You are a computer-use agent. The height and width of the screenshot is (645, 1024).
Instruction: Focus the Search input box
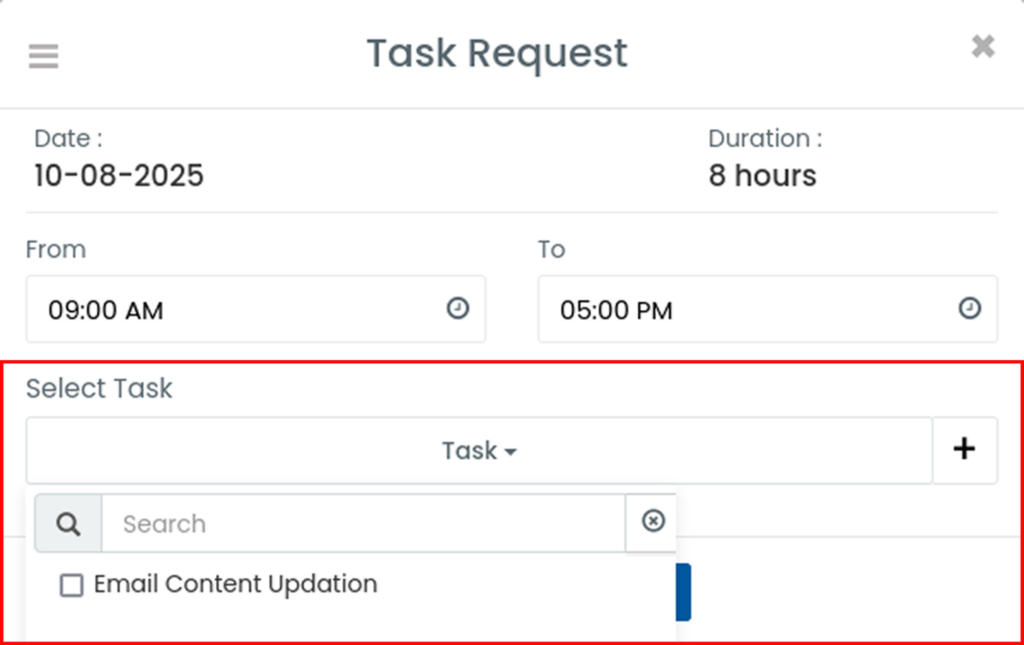[363, 524]
